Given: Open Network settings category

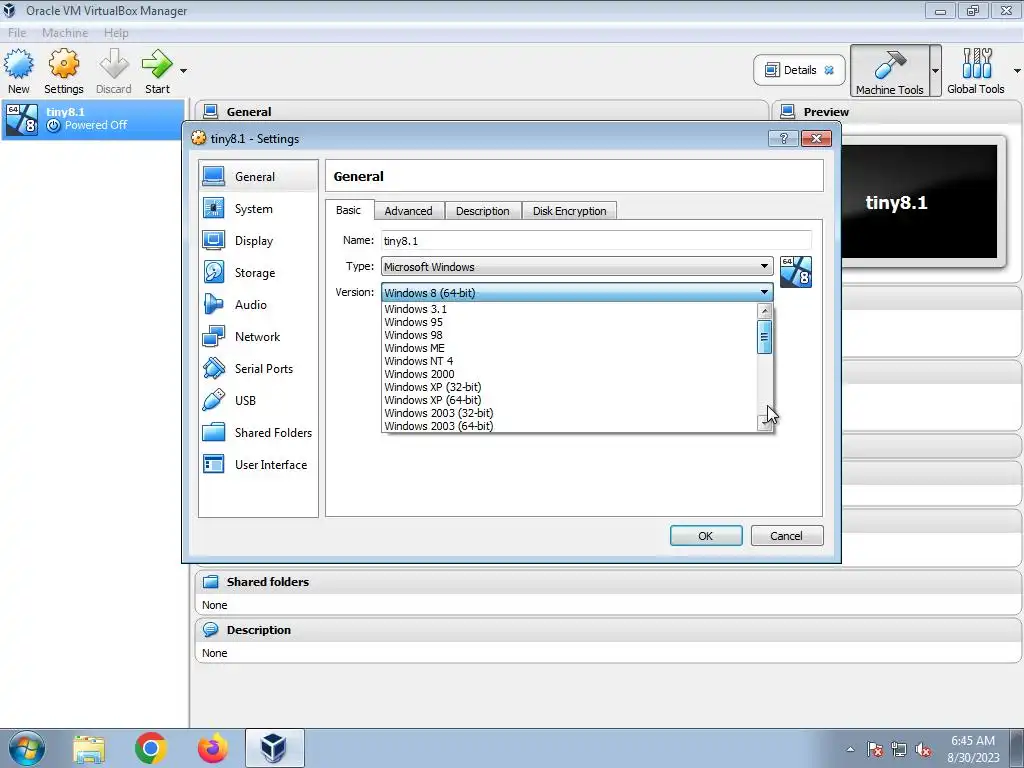Looking at the screenshot, I should coord(258,336).
